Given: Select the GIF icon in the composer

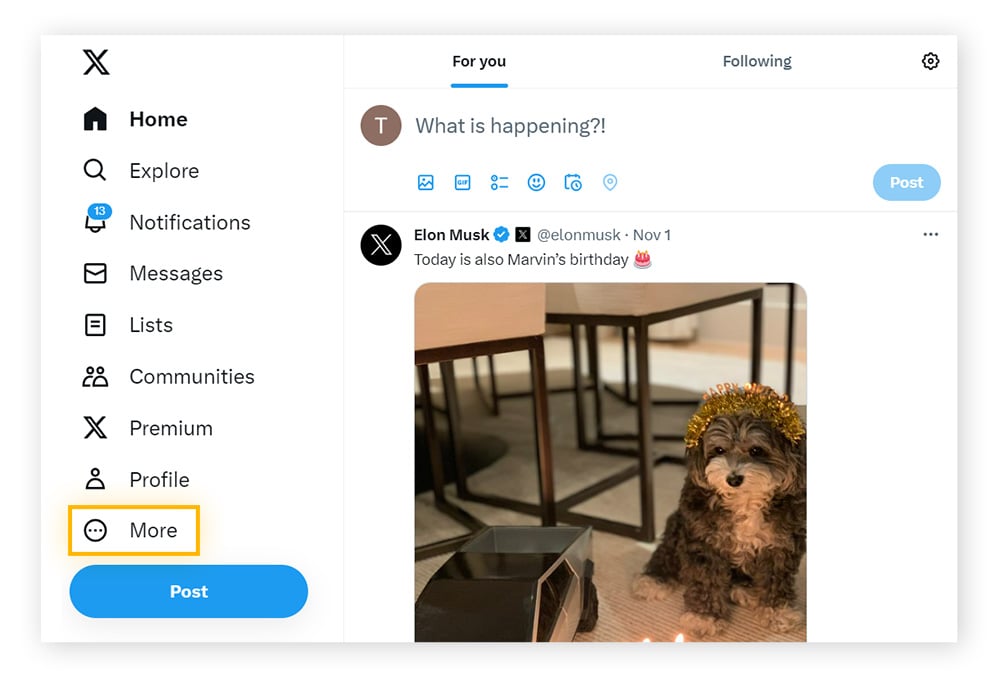Looking at the screenshot, I should (x=462, y=182).
